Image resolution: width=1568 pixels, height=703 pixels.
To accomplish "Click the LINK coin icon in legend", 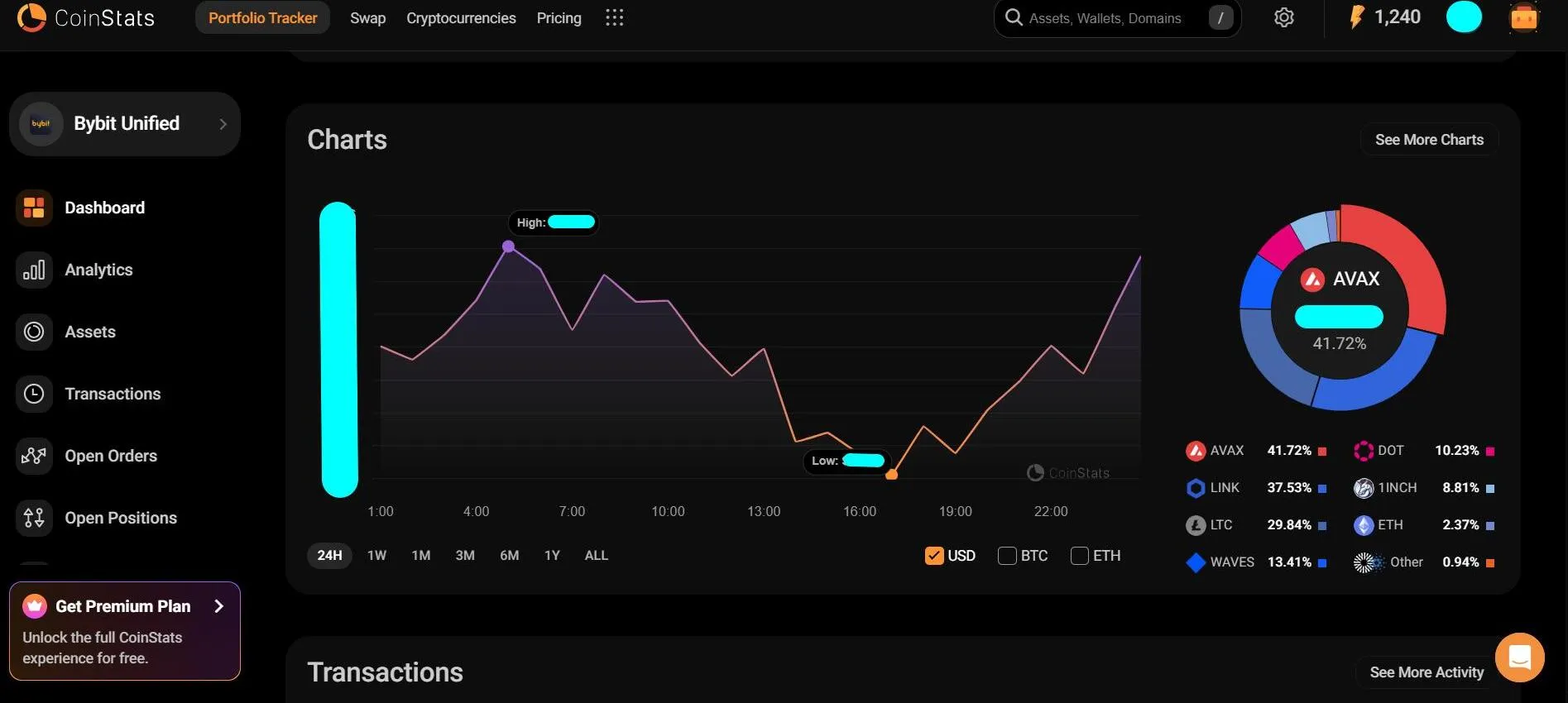I will coord(1196,488).
